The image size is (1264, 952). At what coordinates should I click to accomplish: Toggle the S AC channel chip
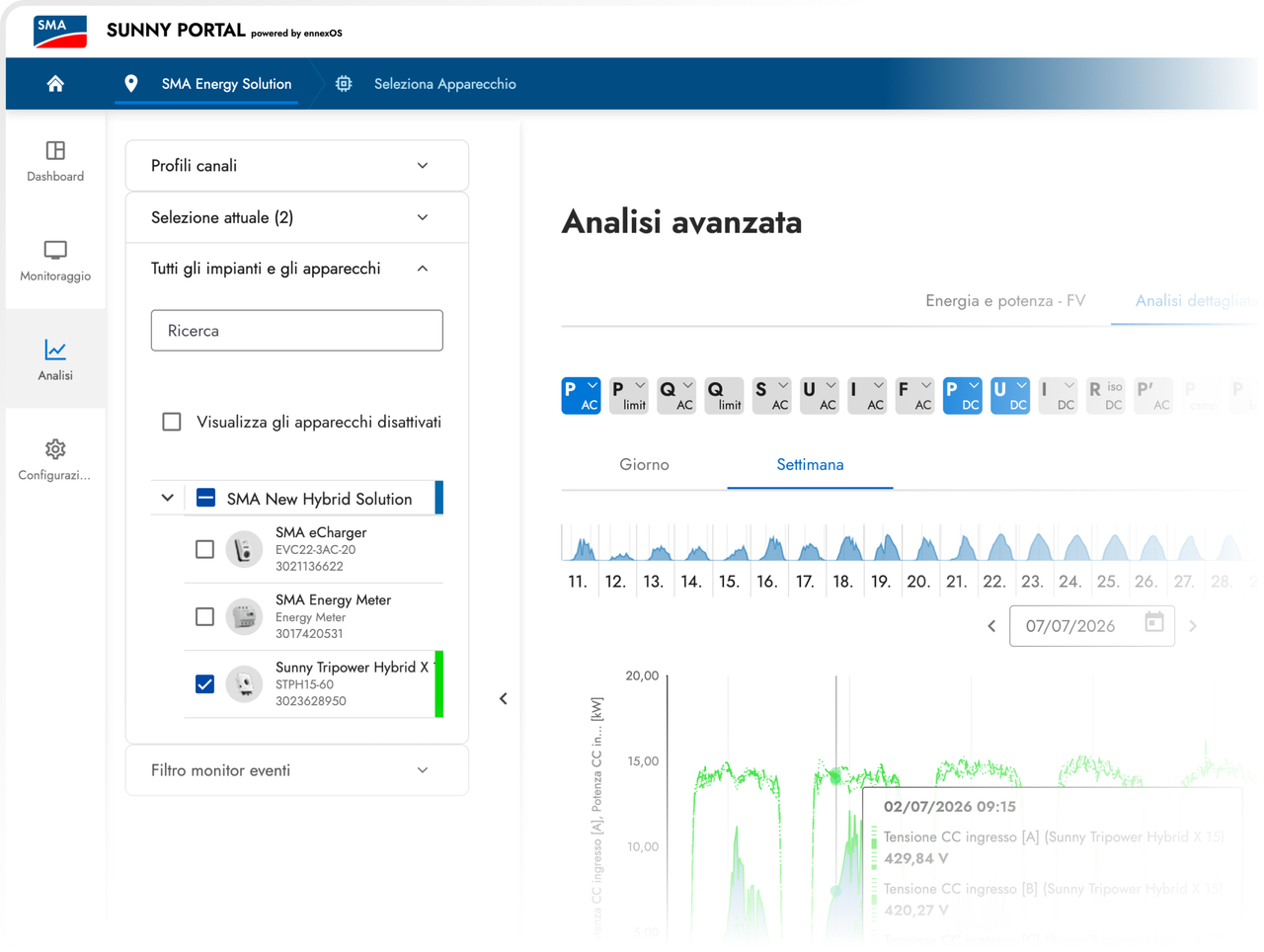[x=771, y=395]
